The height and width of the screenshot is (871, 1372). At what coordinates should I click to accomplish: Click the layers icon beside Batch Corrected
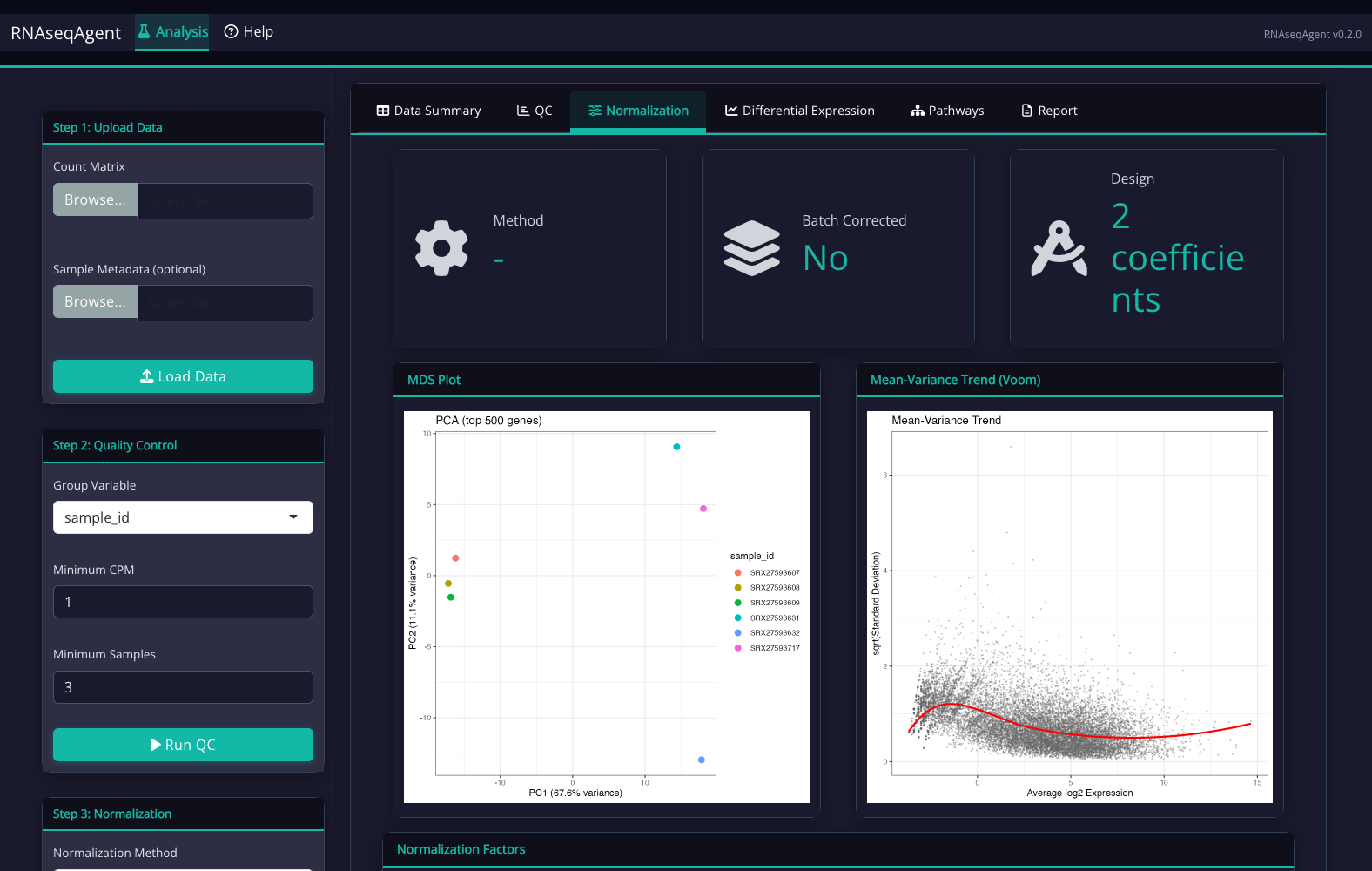pos(751,248)
